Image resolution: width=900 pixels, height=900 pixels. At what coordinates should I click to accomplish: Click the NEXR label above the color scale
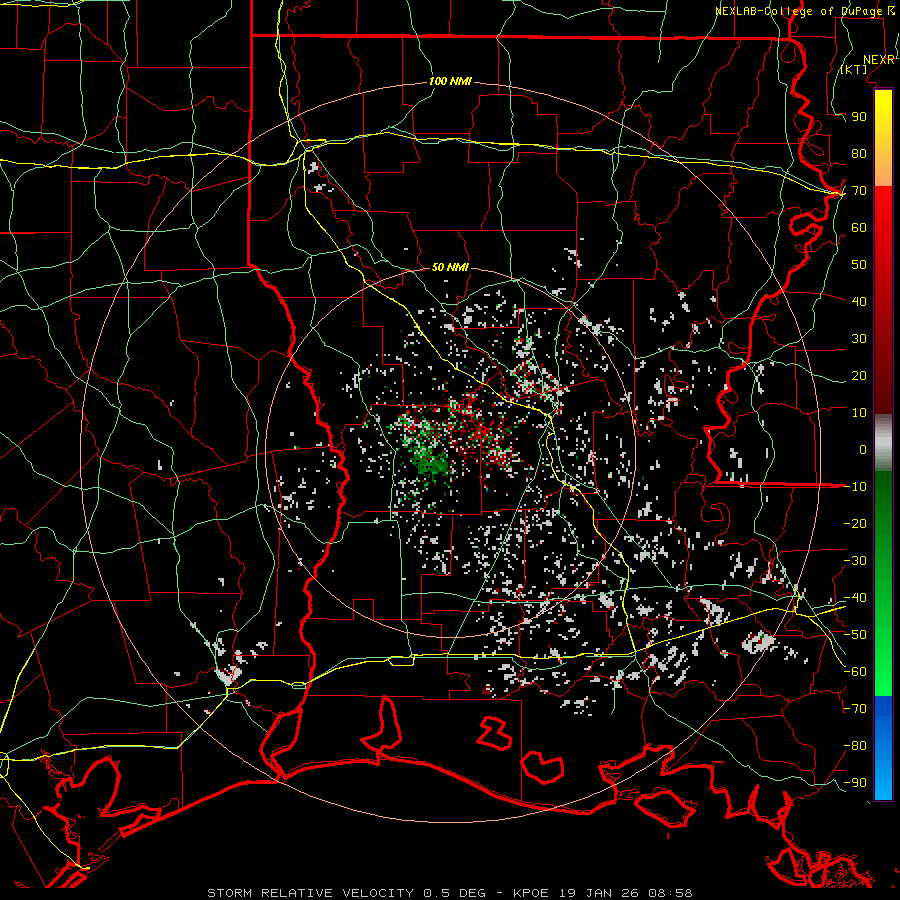[x=879, y=60]
